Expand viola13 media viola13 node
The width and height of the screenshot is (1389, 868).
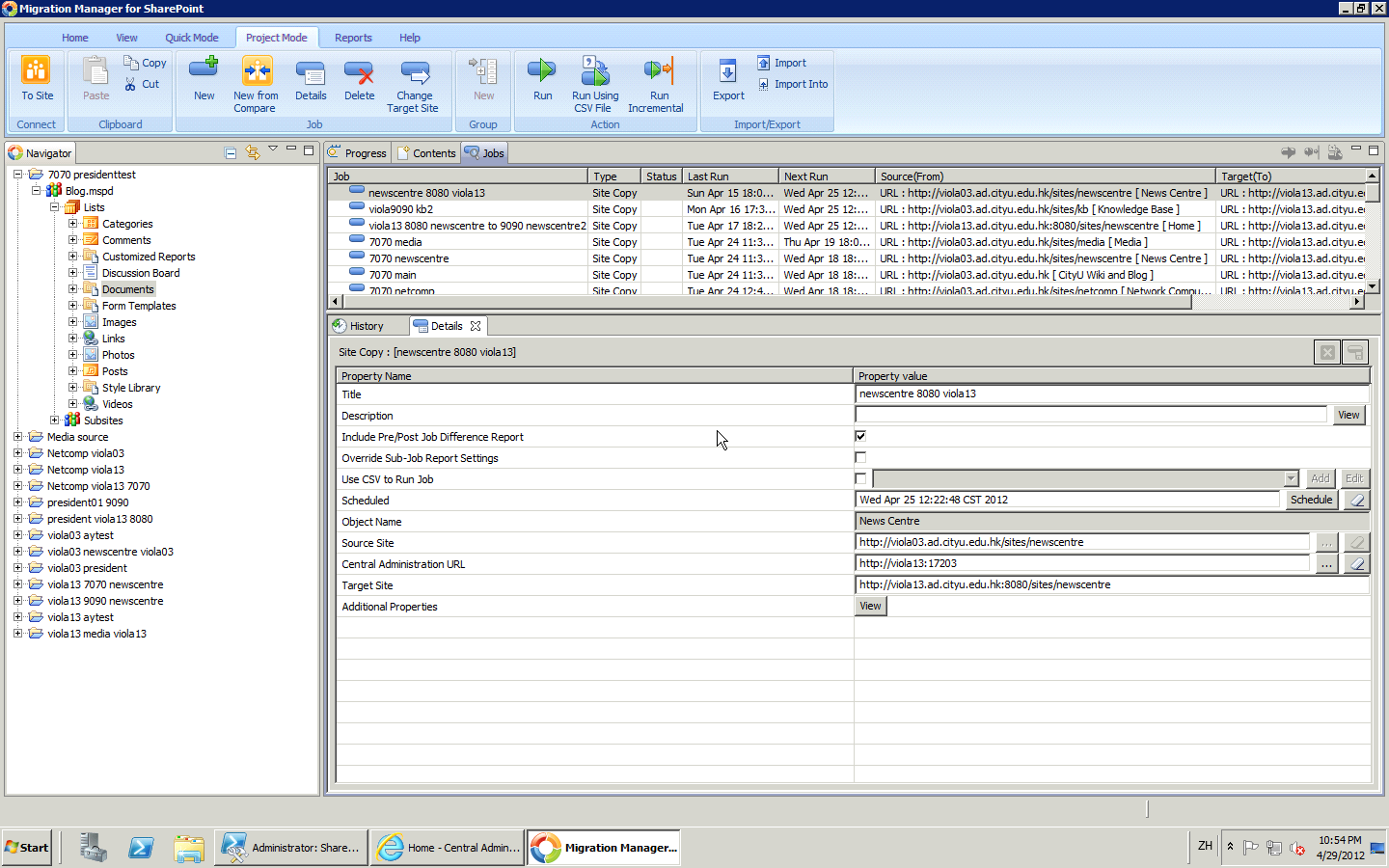(x=17, y=634)
